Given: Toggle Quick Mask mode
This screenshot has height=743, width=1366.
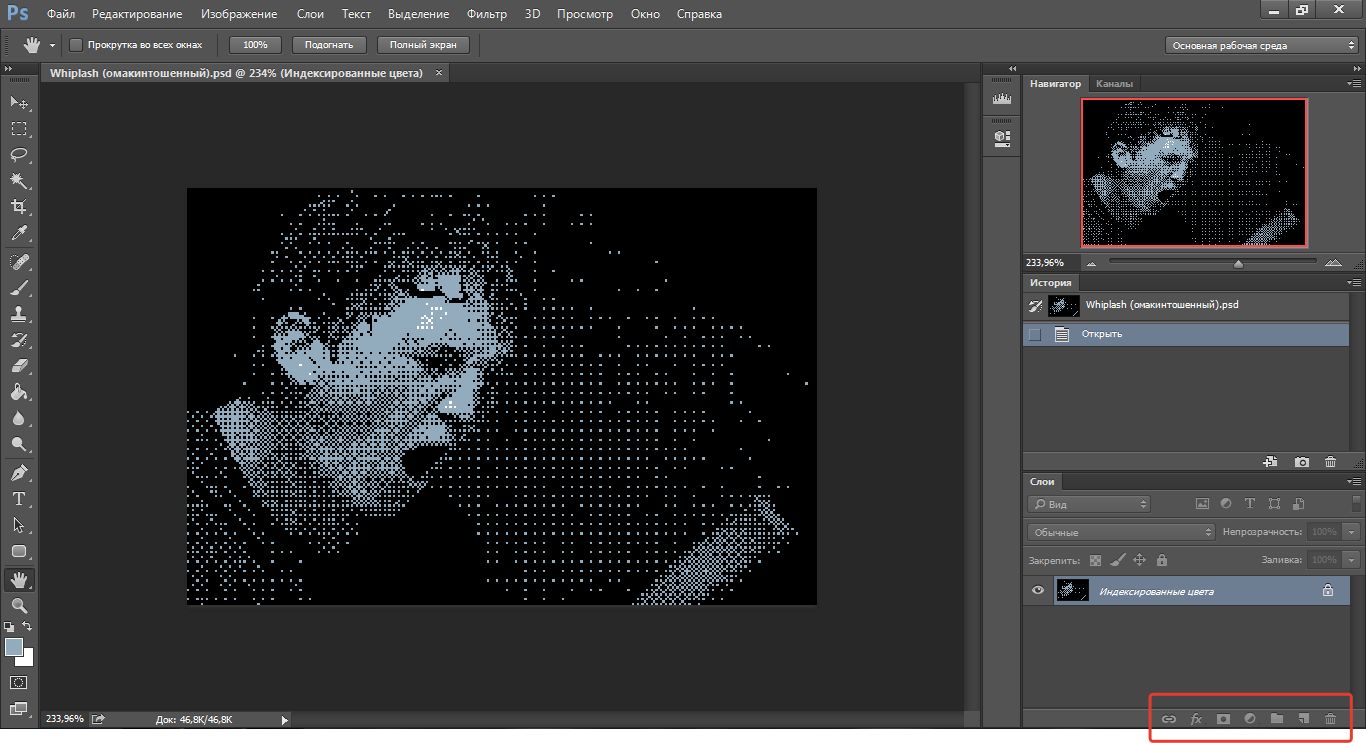Looking at the screenshot, I should (19, 682).
